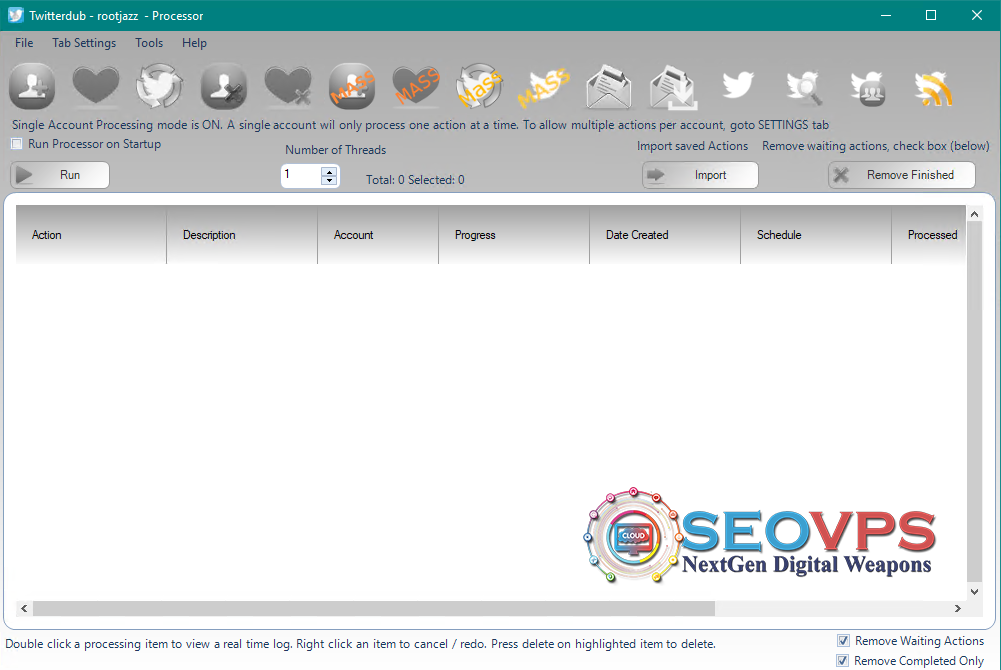This screenshot has width=1001, height=670.
Task: Open the Mass Tweet bird icon
Action: 544,86
